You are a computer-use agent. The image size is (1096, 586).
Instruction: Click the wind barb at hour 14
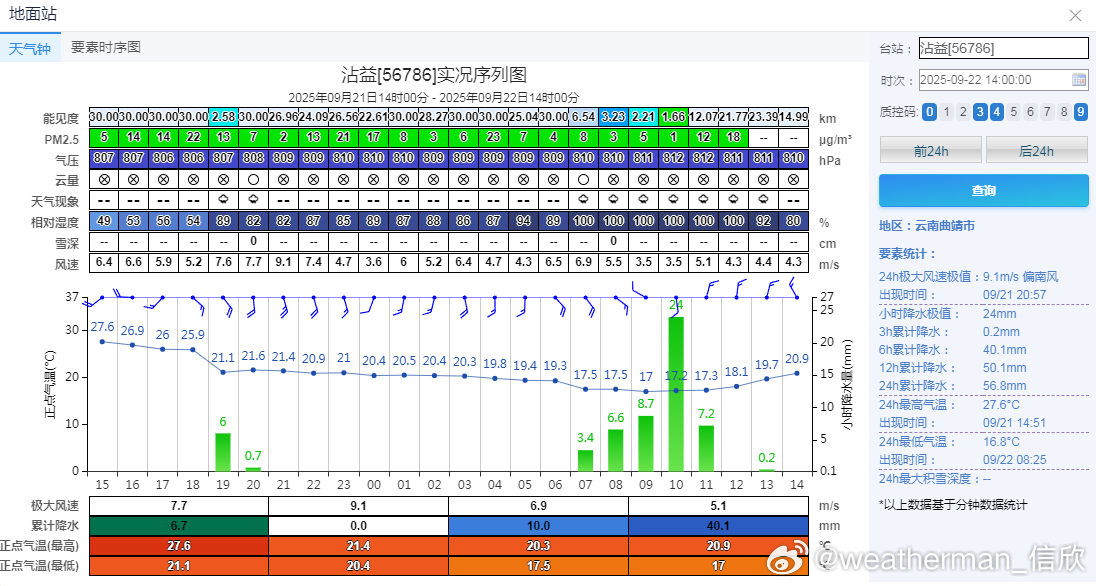point(794,288)
